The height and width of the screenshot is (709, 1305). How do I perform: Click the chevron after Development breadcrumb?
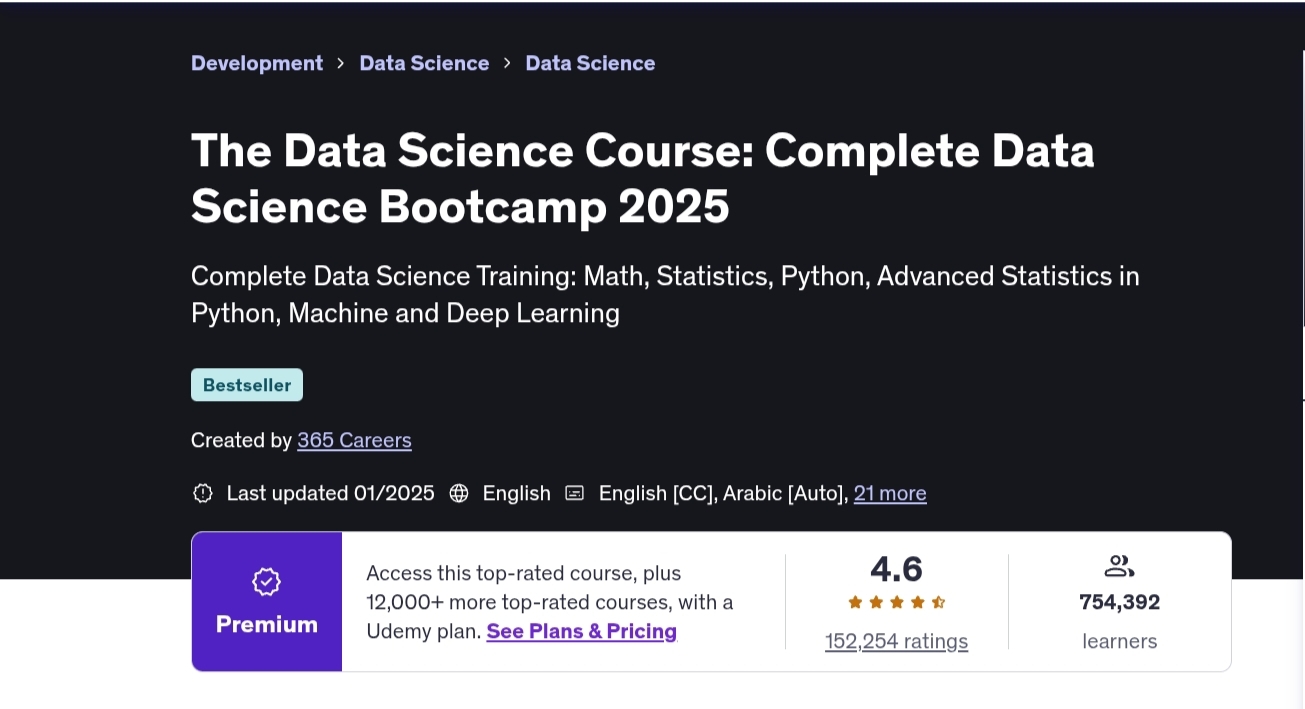point(341,63)
